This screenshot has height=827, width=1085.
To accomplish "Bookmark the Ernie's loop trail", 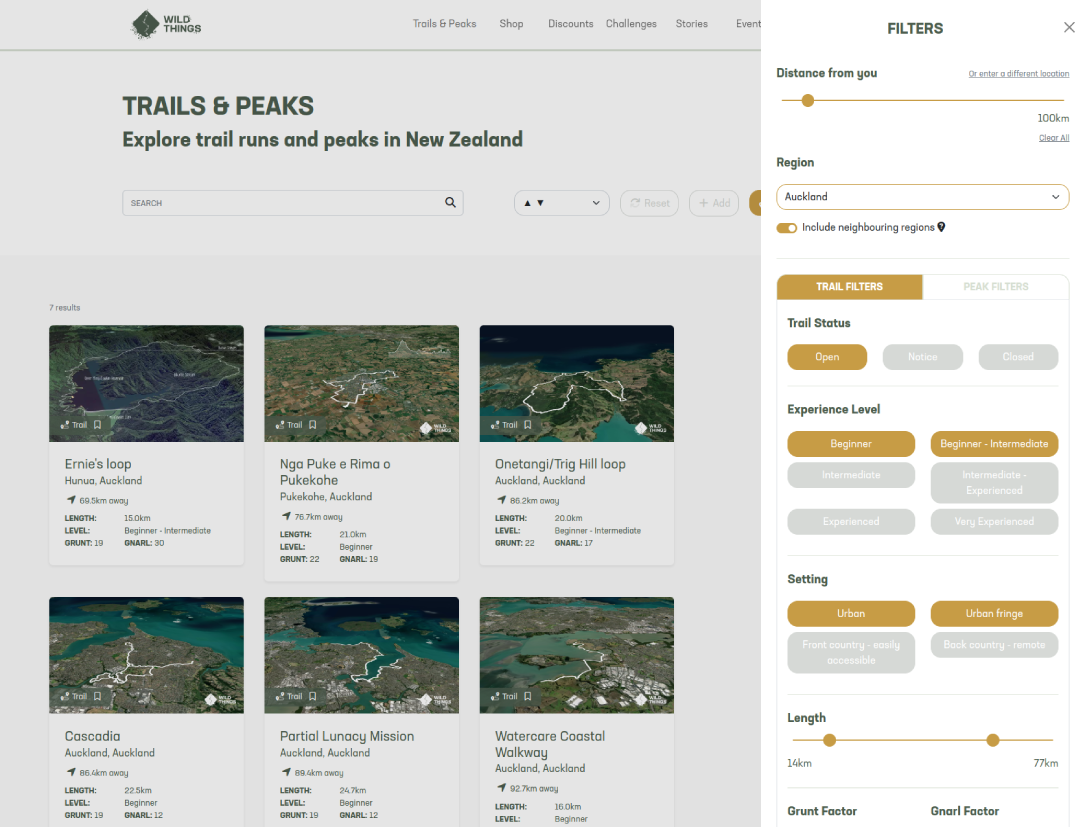I will point(98,425).
